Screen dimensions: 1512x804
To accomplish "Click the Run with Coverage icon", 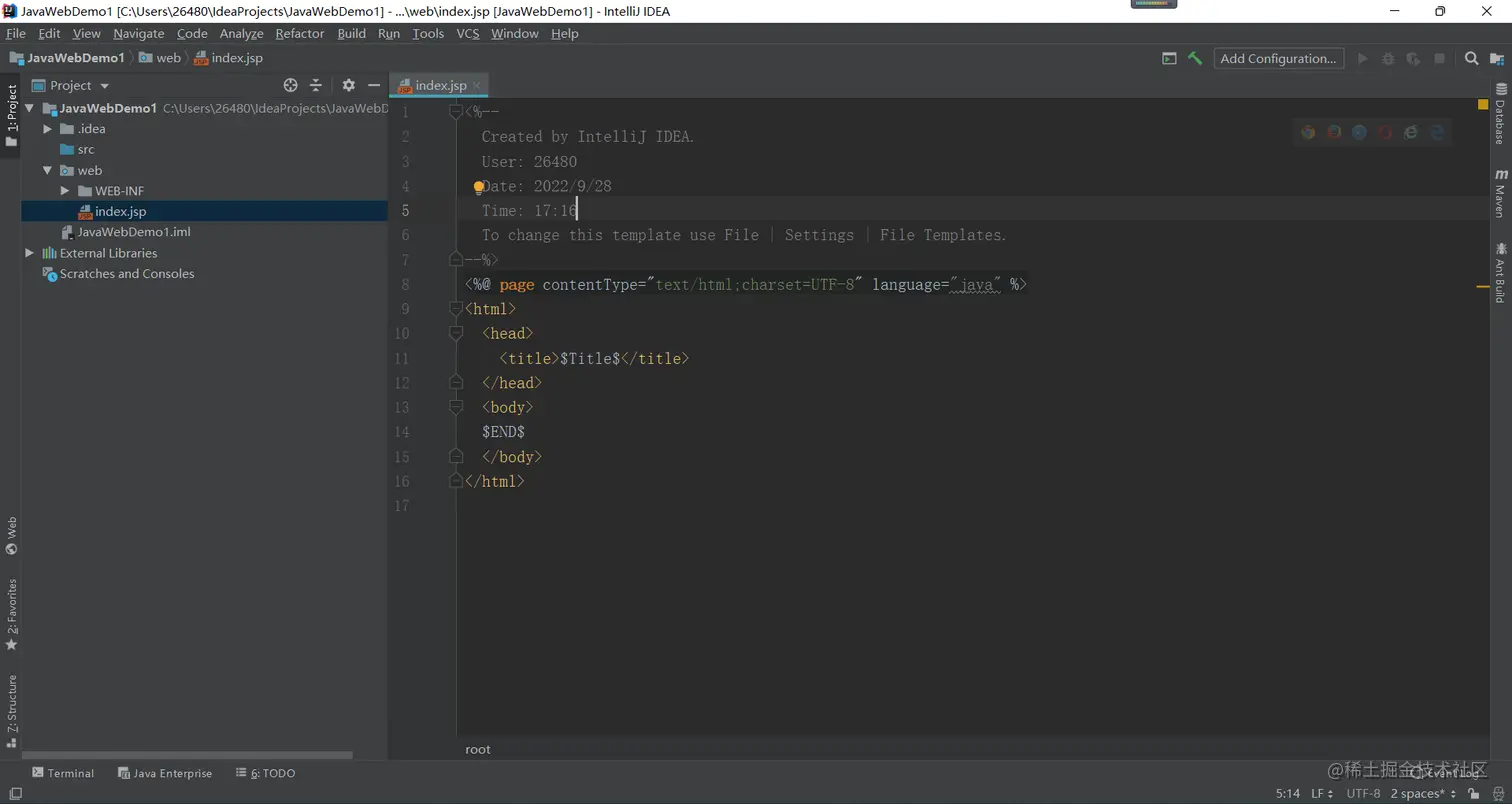I will point(1413,58).
